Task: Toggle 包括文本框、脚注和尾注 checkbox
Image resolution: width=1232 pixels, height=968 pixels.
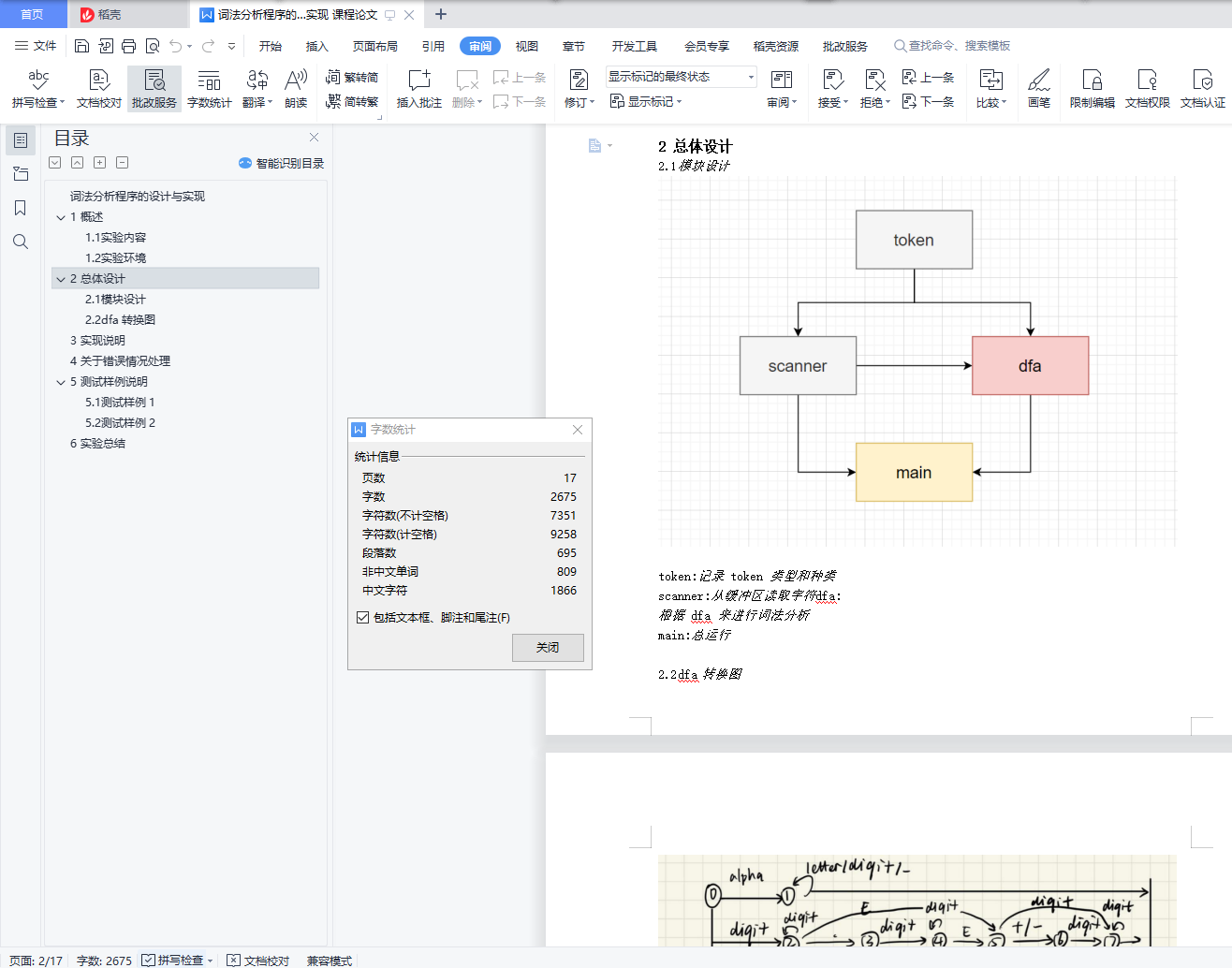Action: pos(363,618)
